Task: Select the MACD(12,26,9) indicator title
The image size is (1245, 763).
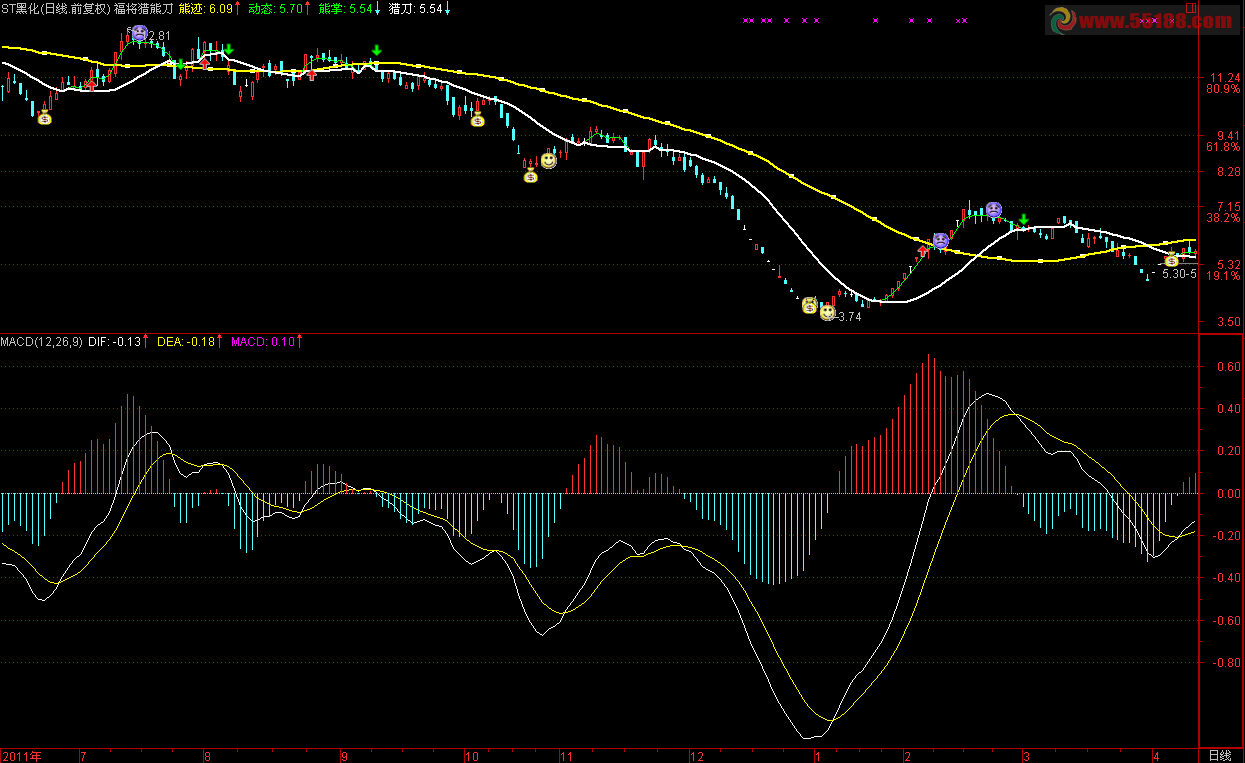Action: click(41, 342)
